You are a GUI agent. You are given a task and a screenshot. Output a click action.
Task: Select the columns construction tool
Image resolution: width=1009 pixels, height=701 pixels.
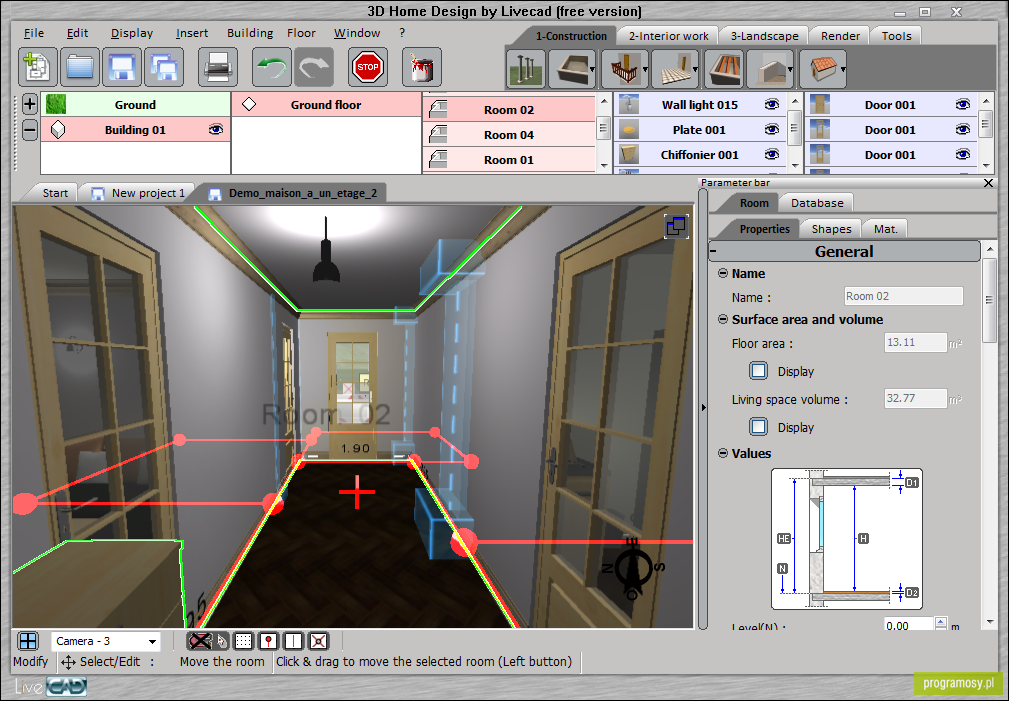pyautogui.click(x=526, y=69)
